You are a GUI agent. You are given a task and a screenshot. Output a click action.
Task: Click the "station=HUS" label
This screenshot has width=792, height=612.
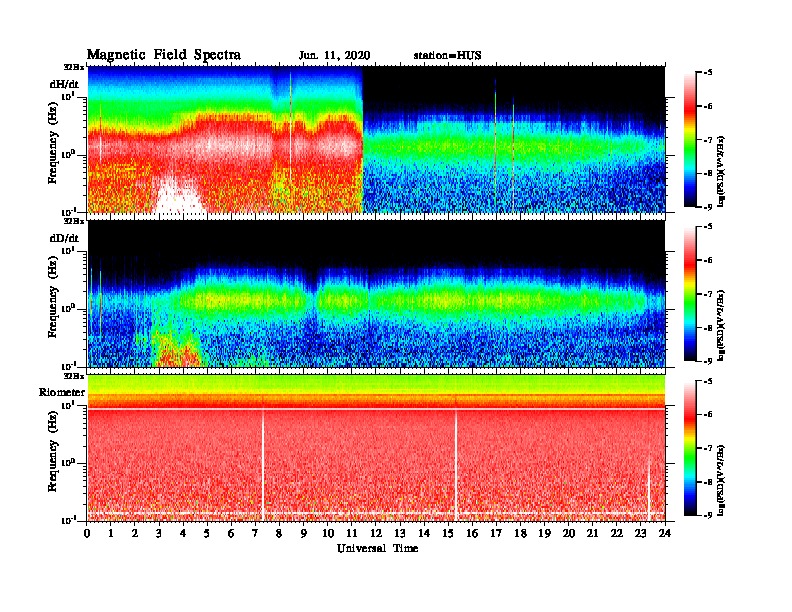point(447,56)
